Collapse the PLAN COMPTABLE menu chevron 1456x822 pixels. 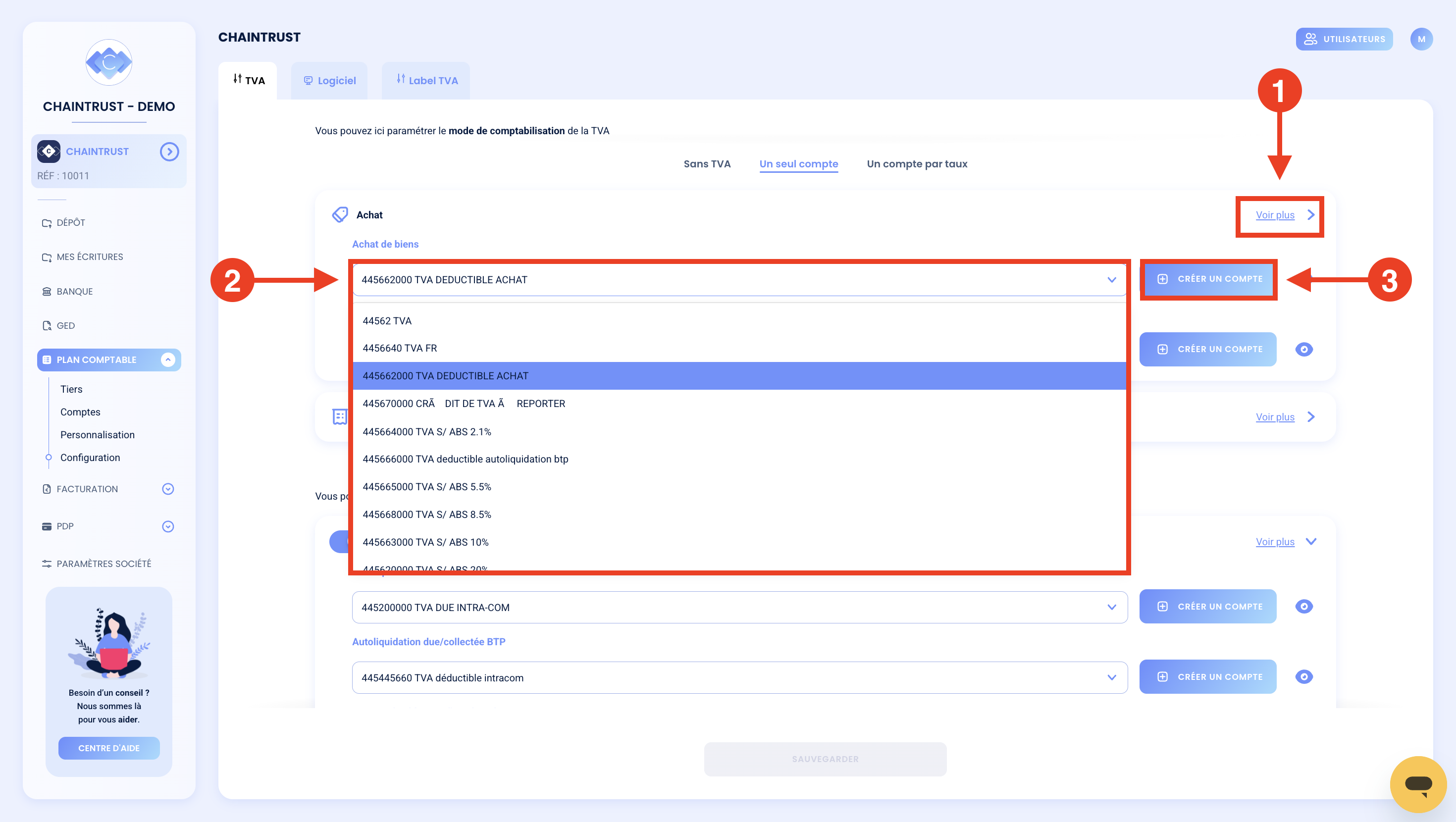[168, 360]
